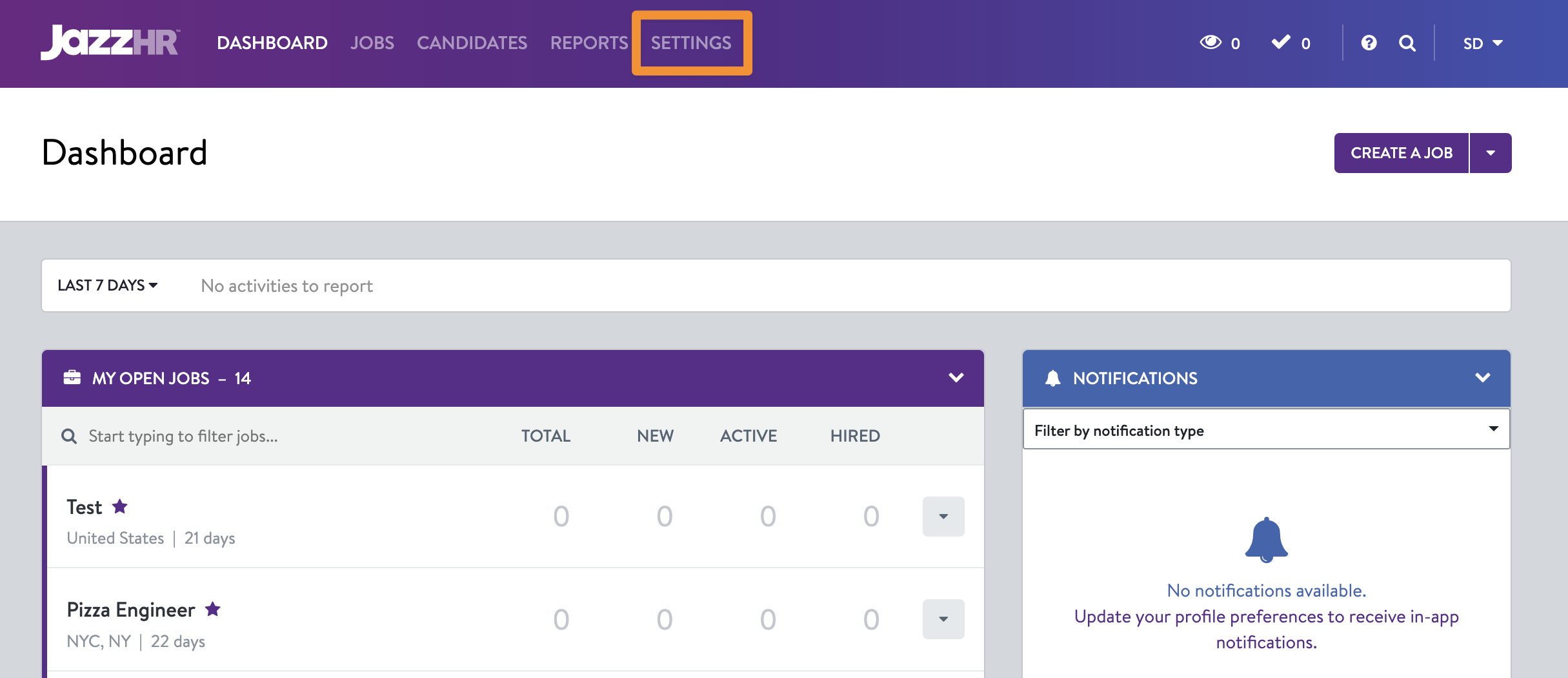Click the JazzHR logo

coord(110,43)
